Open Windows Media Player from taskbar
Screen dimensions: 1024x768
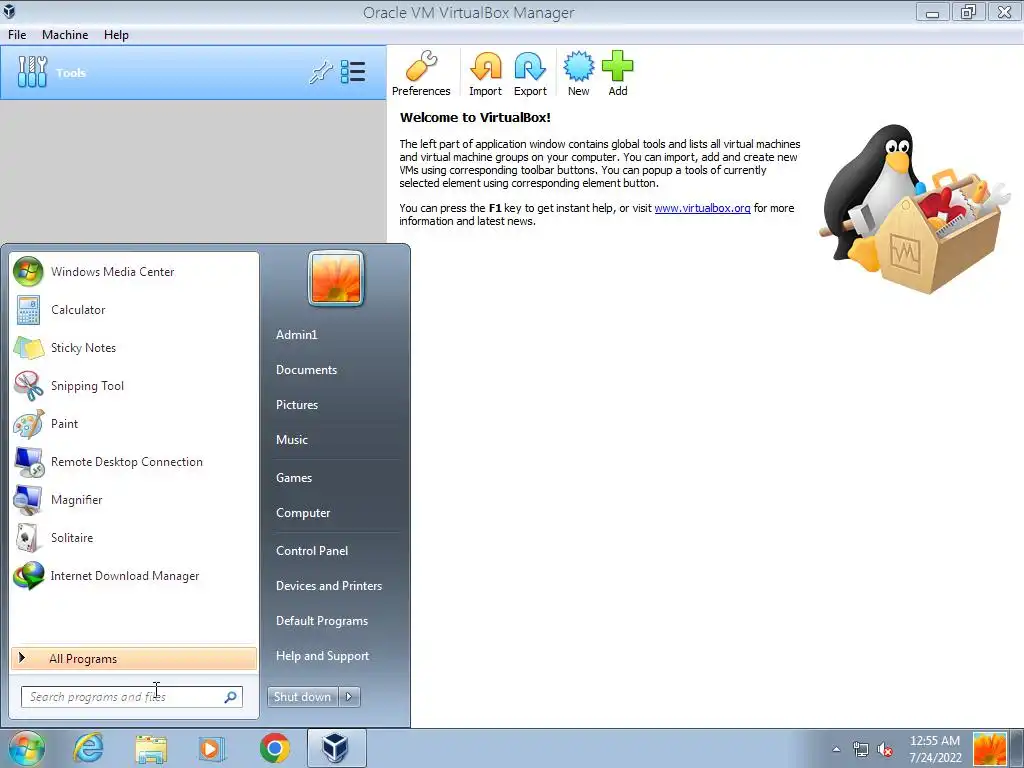[x=212, y=748]
